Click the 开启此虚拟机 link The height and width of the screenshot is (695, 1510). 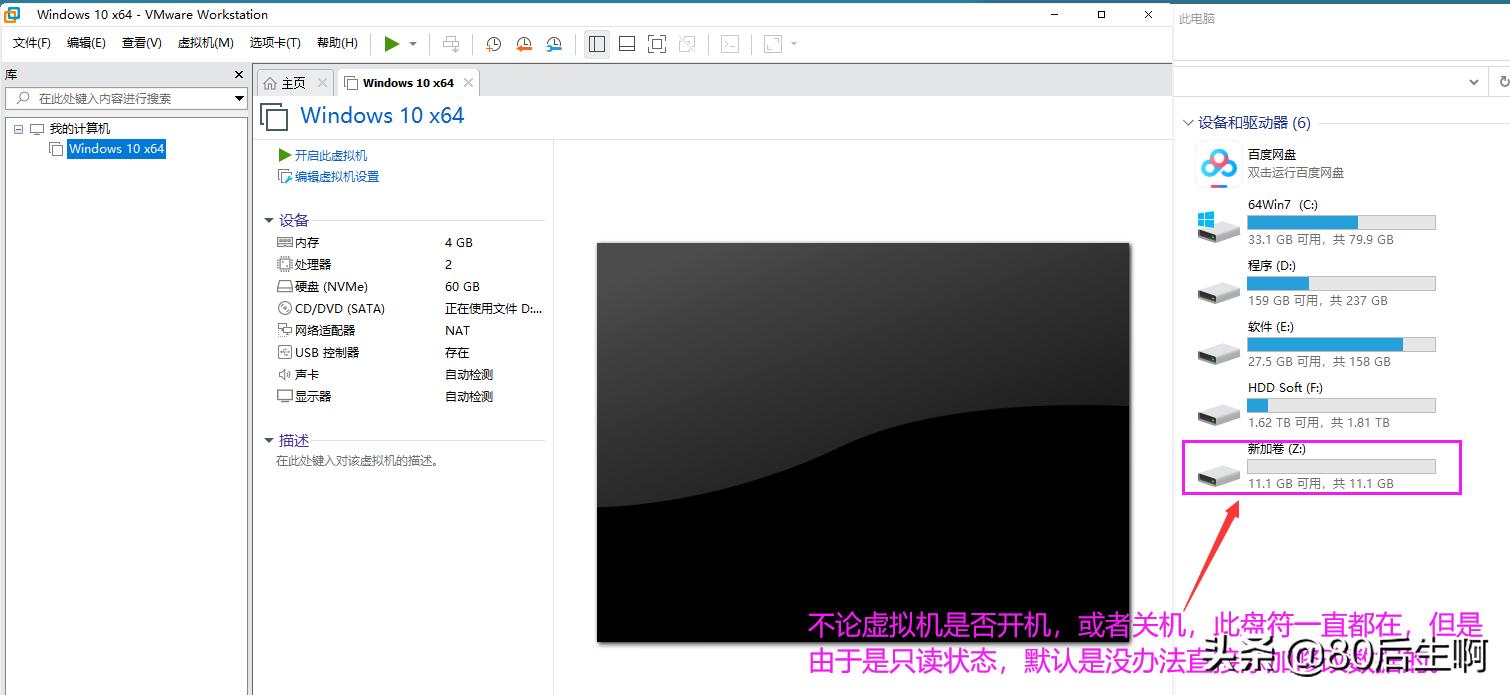(328, 154)
